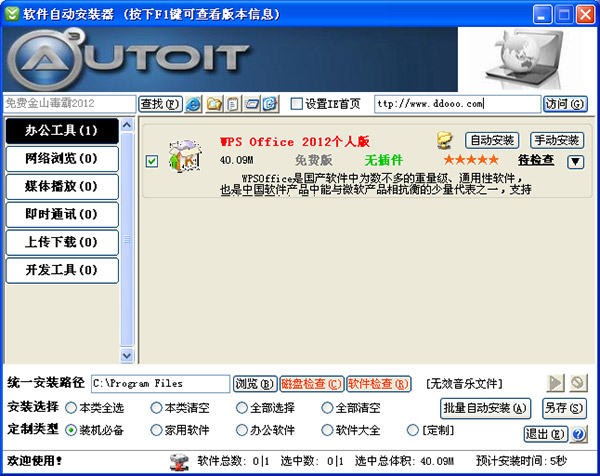
Task: Focus the URL address input field
Action: (457, 104)
